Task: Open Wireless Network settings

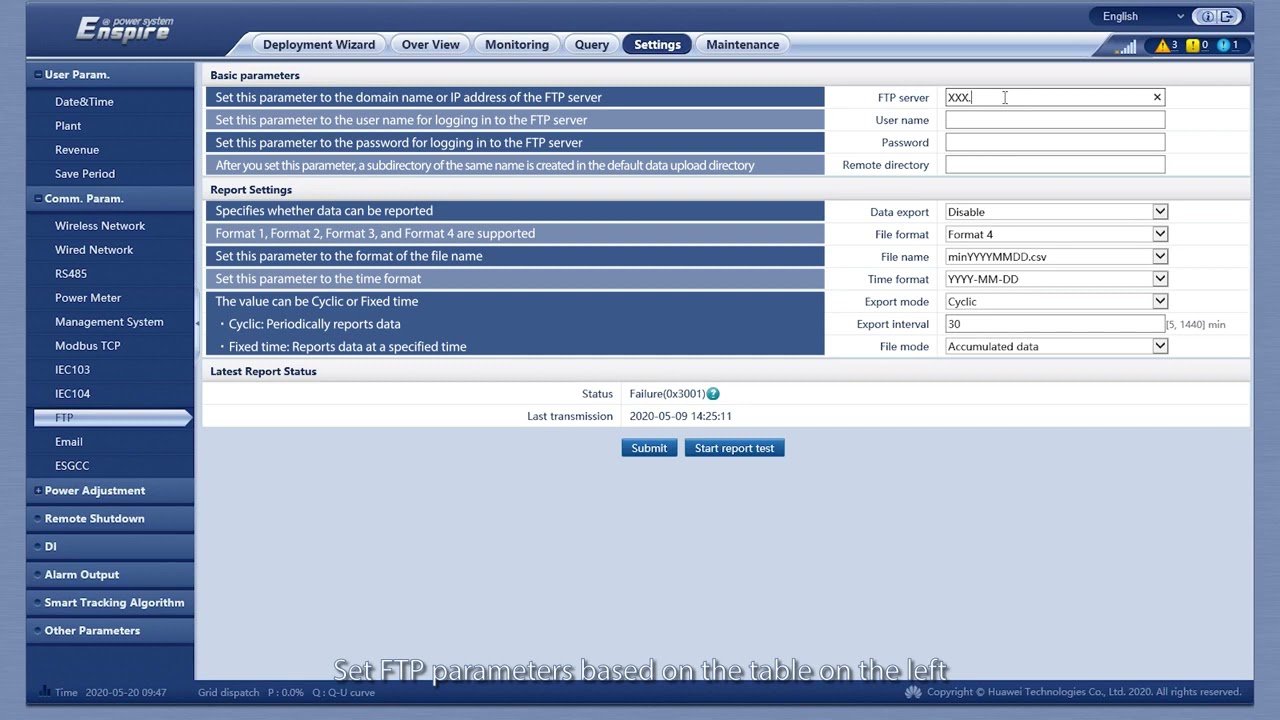Action: click(x=100, y=226)
